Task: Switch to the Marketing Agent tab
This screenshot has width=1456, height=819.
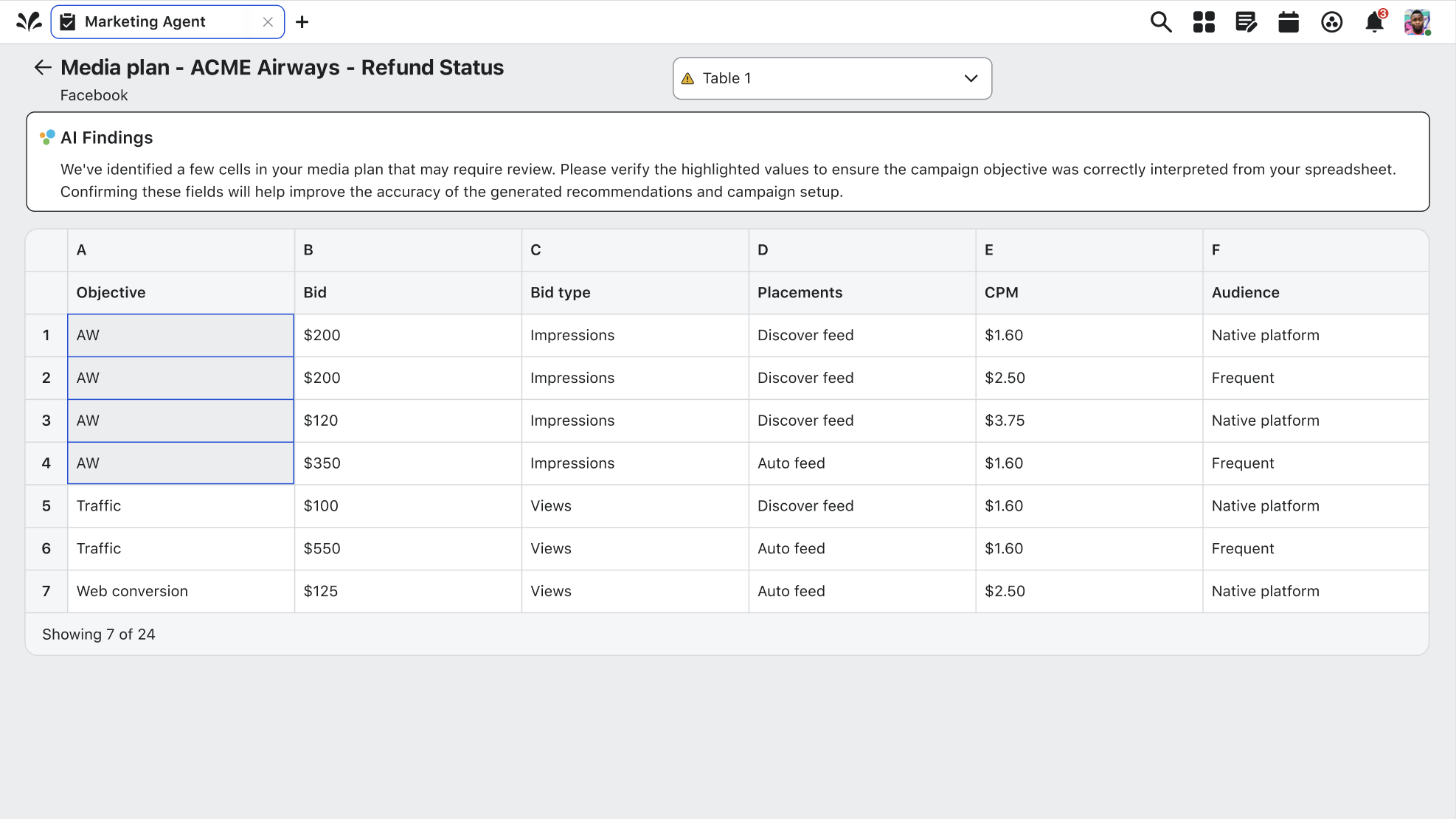Action: tap(167, 22)
